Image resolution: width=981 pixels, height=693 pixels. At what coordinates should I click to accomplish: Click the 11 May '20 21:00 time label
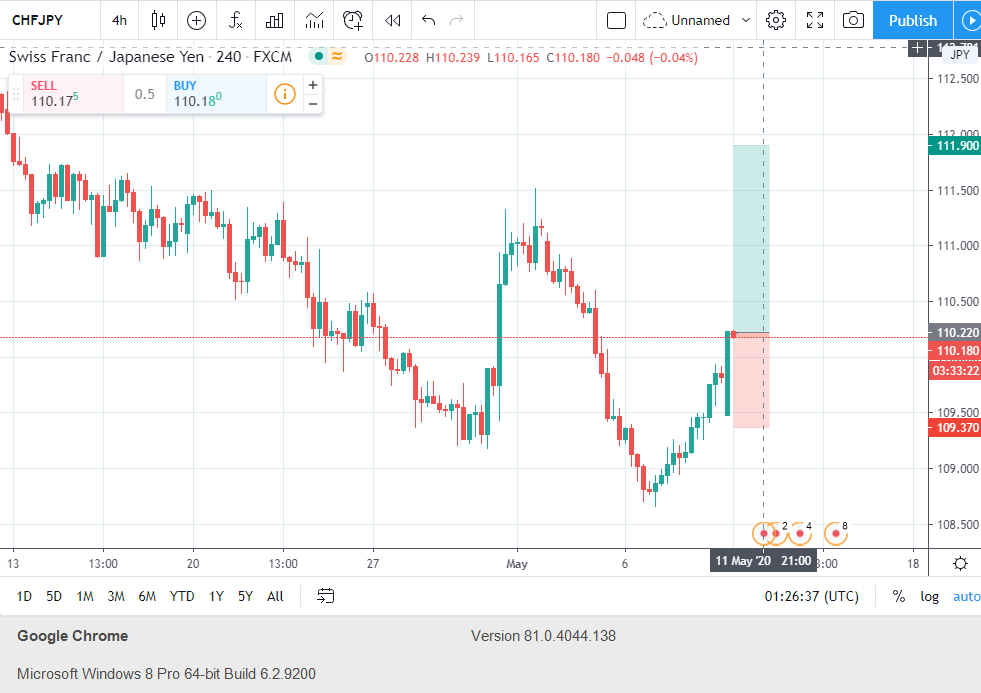point(763,560)
